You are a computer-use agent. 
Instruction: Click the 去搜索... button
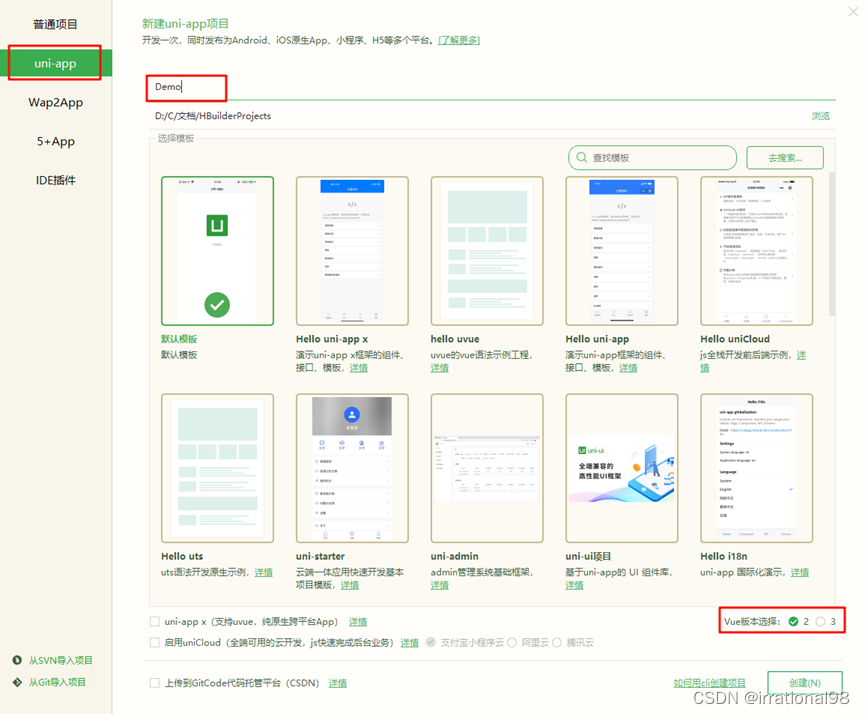click(785, 158)
